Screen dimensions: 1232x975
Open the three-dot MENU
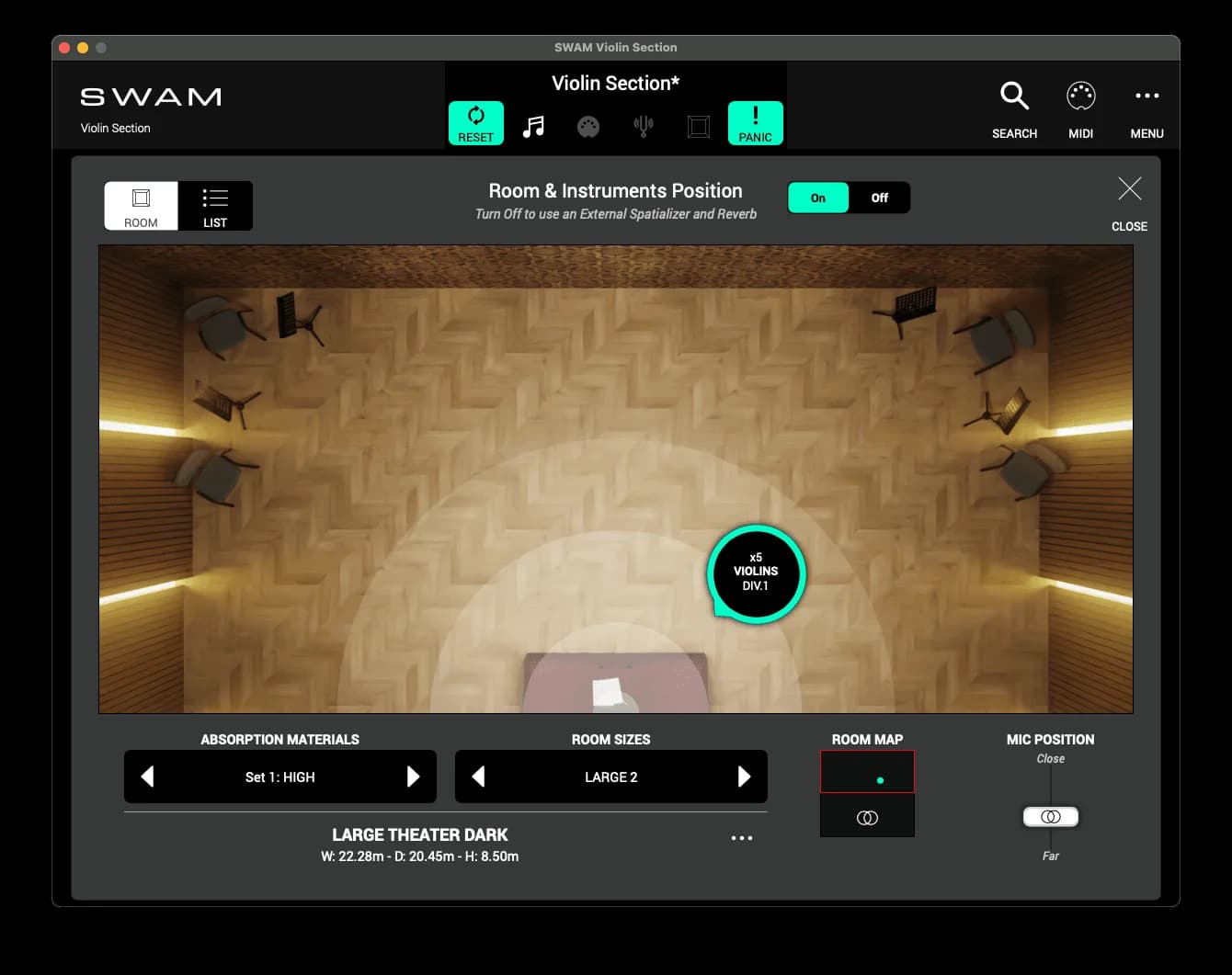1146,108
